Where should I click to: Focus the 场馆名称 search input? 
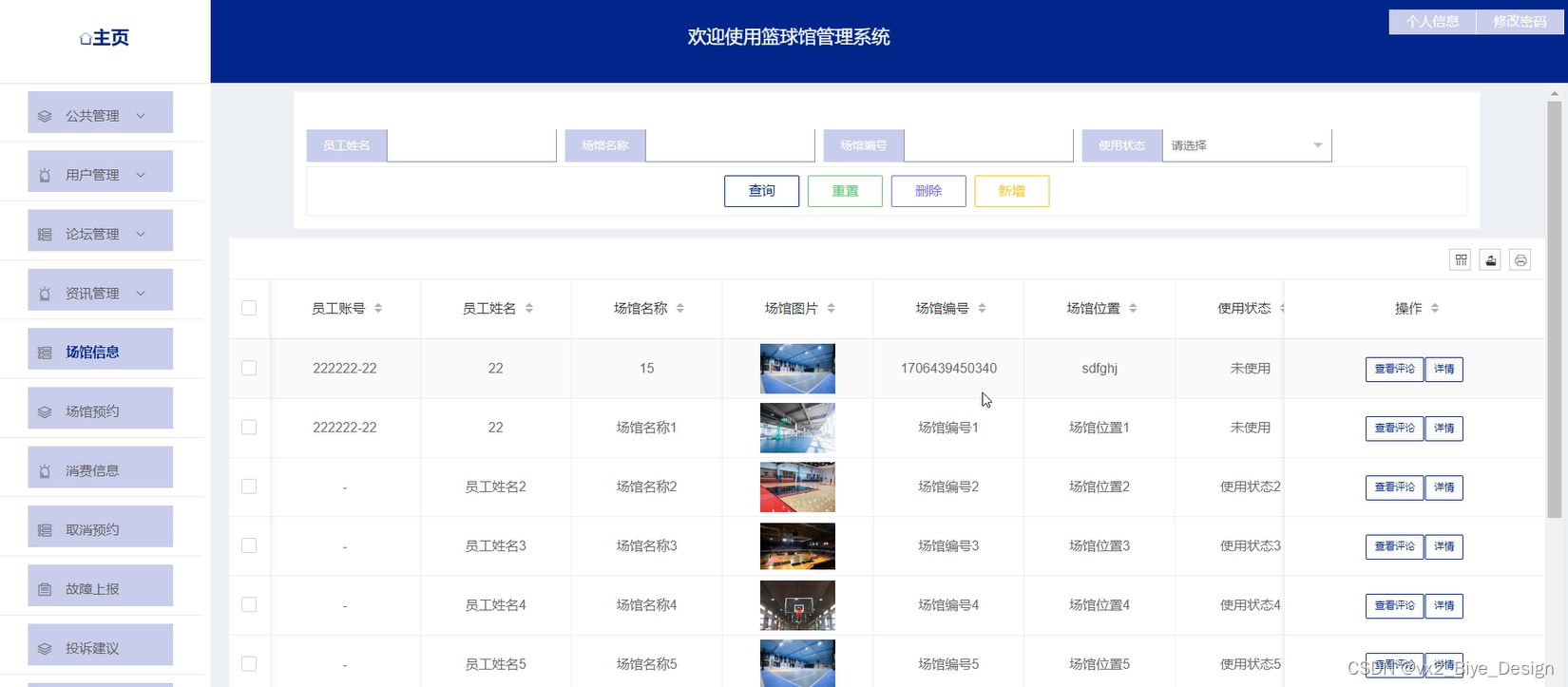[x=730, y=145]
